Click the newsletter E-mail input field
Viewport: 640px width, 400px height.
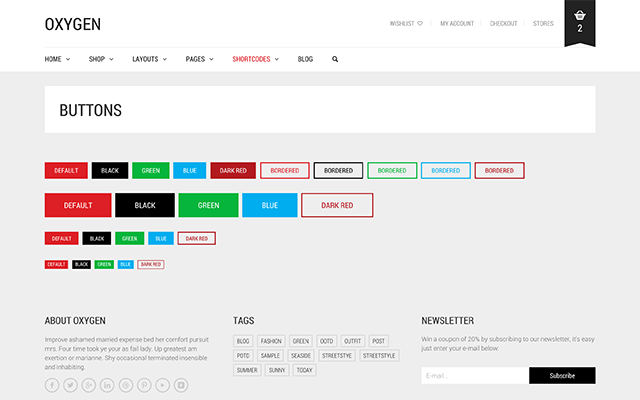[x=475, y=376]
